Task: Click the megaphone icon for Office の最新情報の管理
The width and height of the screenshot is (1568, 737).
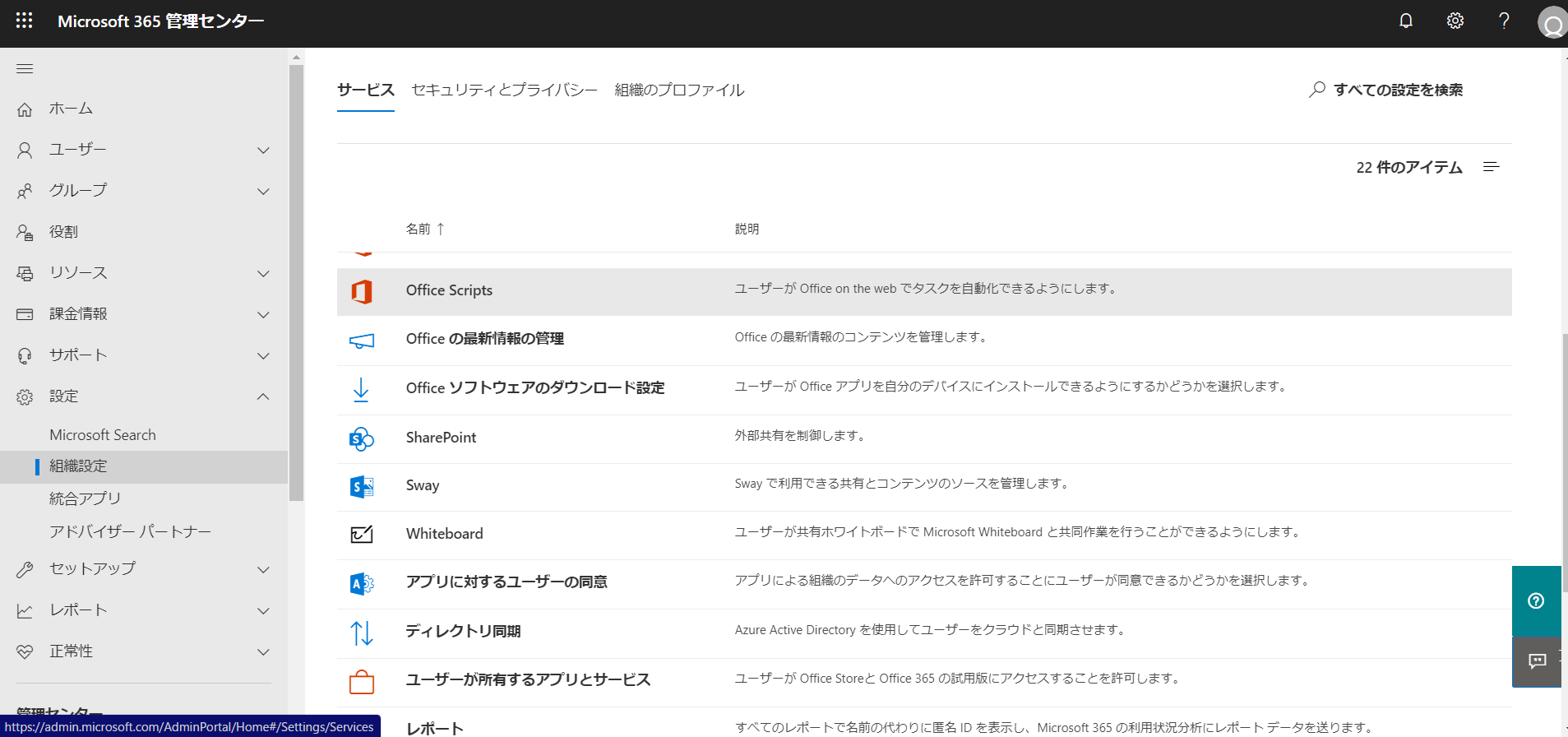Action: [362, 340]
